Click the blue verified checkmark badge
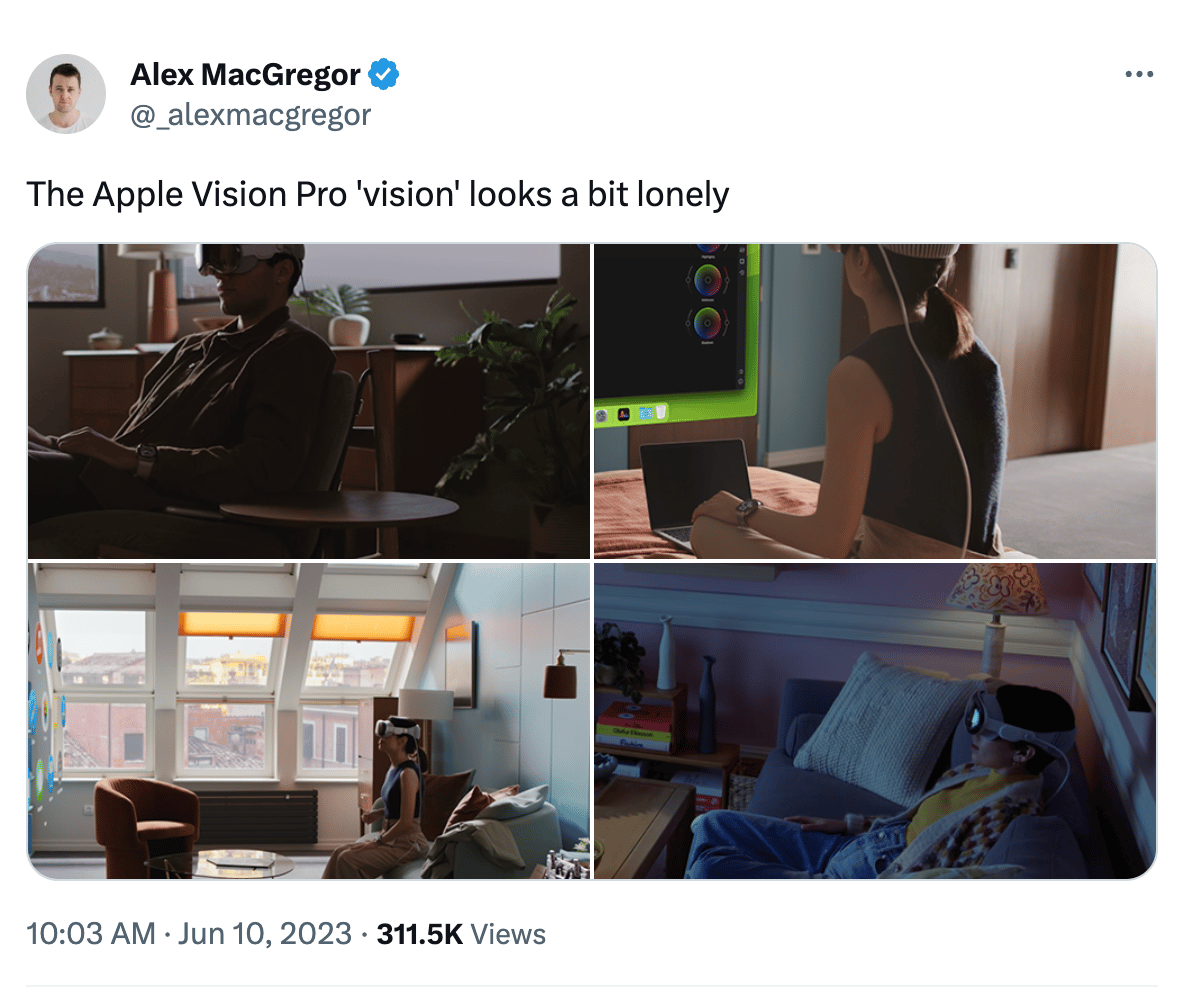 [x=383, y=74]
